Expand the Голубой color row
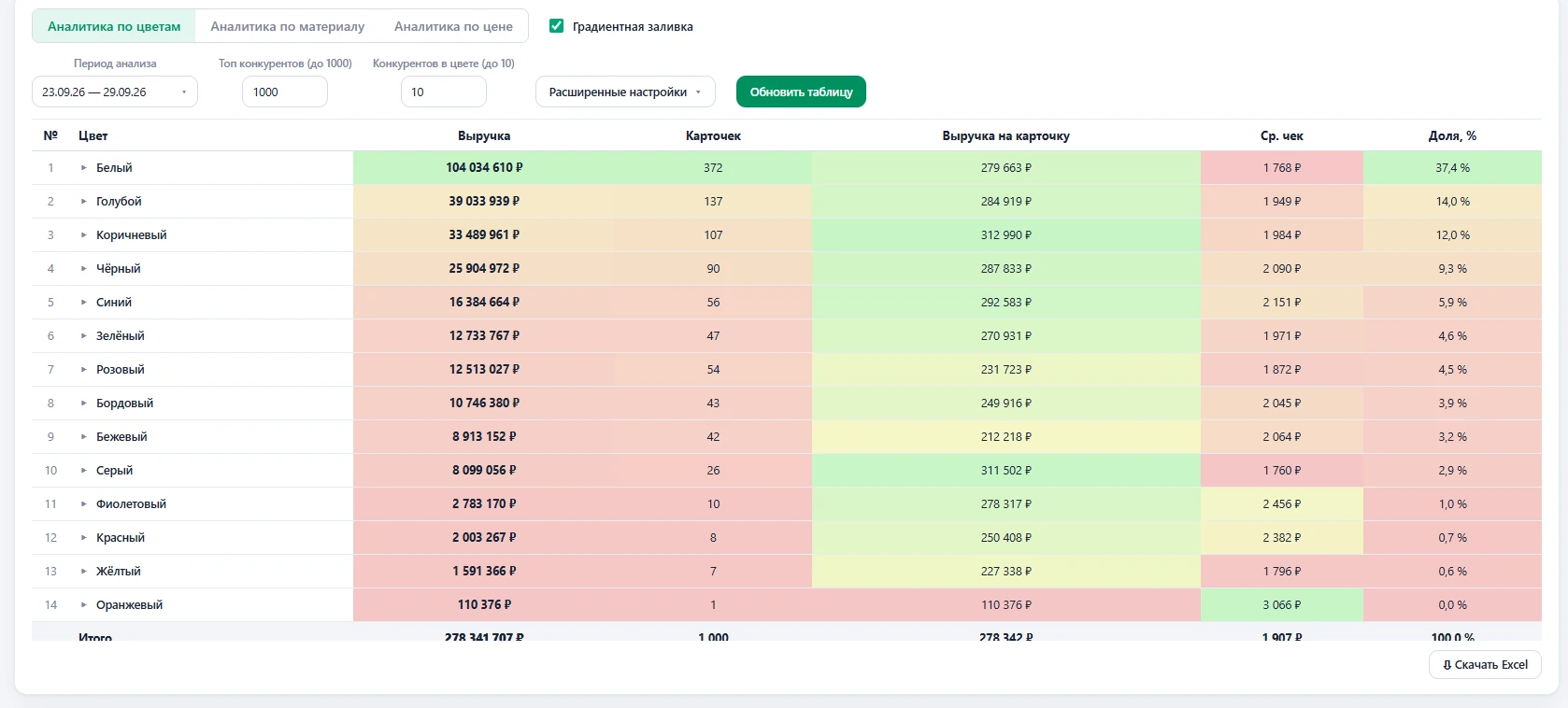This screenshot has width=1568, height=708. click(x=83, y=202)
